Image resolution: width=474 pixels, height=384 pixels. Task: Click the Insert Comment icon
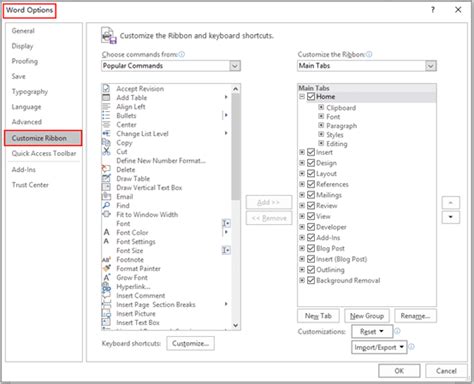(x=106, y=295)
